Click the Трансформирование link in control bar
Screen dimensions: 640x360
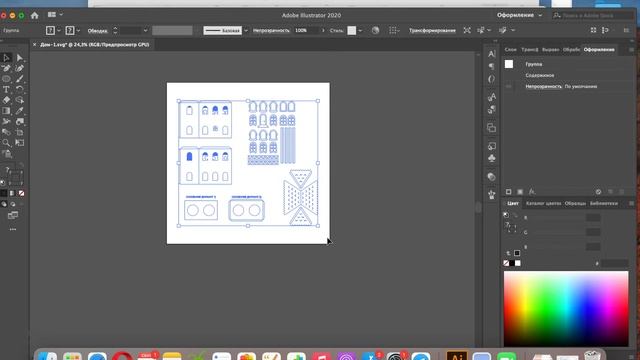point(432,31)
